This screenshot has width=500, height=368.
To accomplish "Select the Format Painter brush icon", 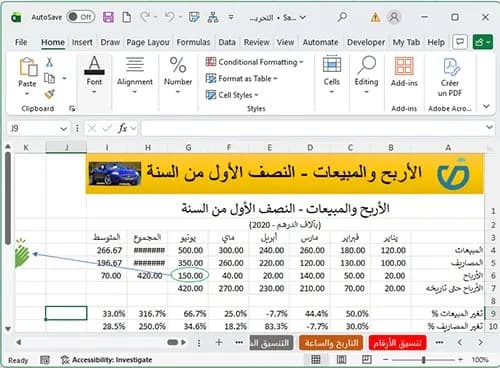I will pos(49,95).
